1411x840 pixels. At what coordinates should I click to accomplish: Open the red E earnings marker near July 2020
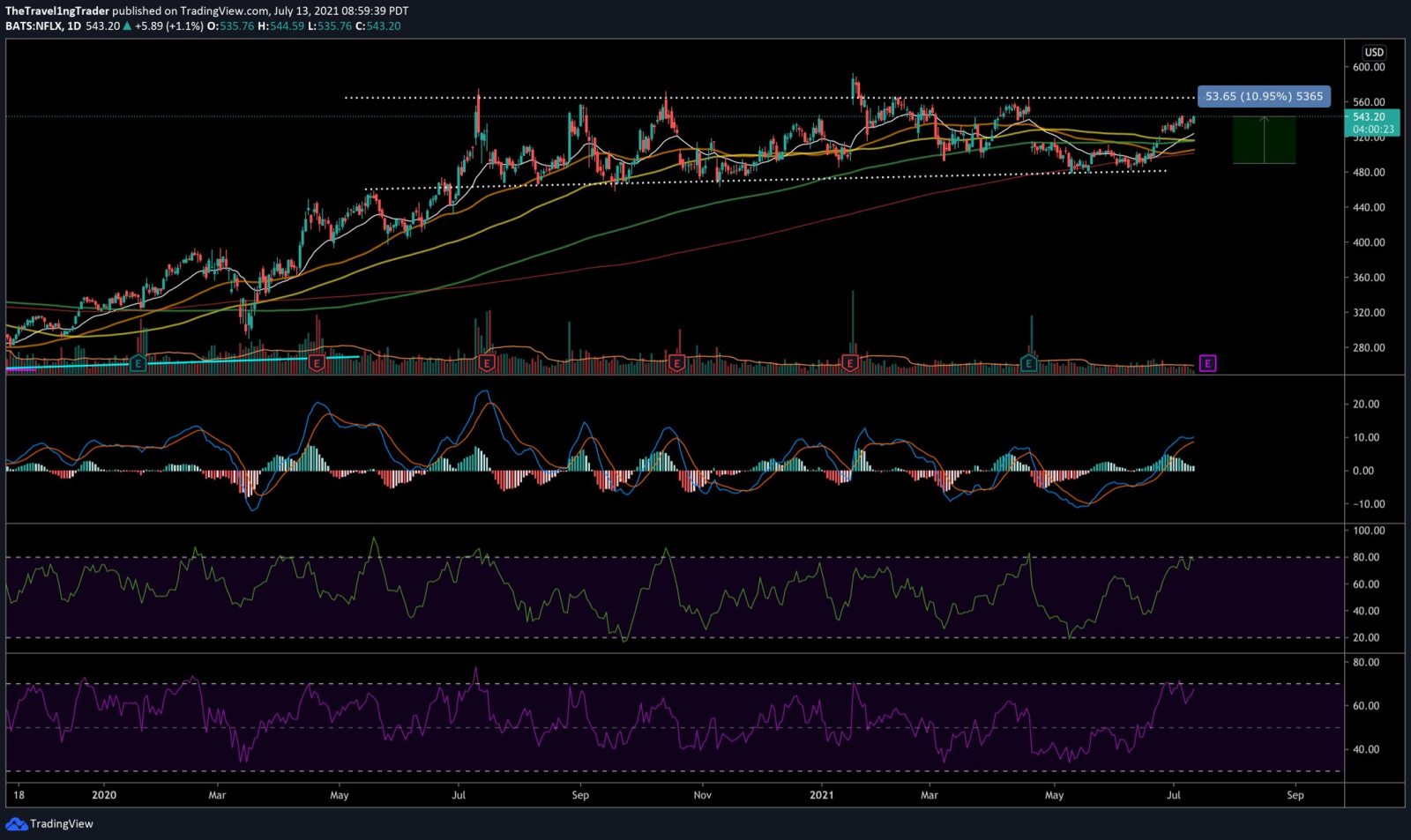click(x=486, y=363)
